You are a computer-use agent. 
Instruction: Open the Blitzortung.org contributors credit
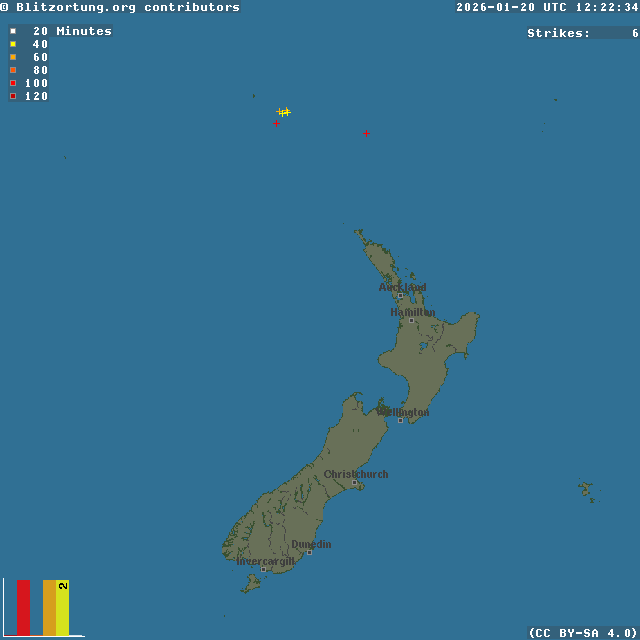pos(120,7)
